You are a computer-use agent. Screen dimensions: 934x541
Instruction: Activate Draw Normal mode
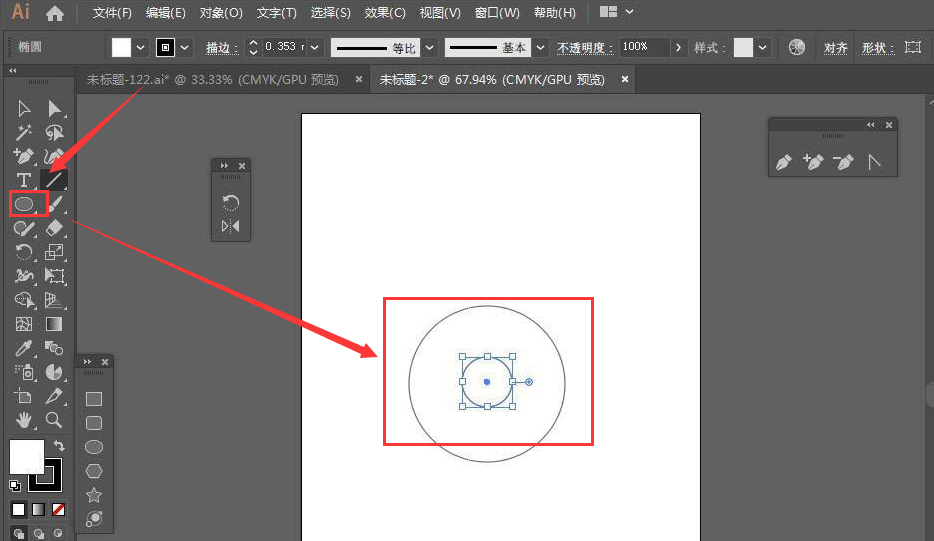19,533
